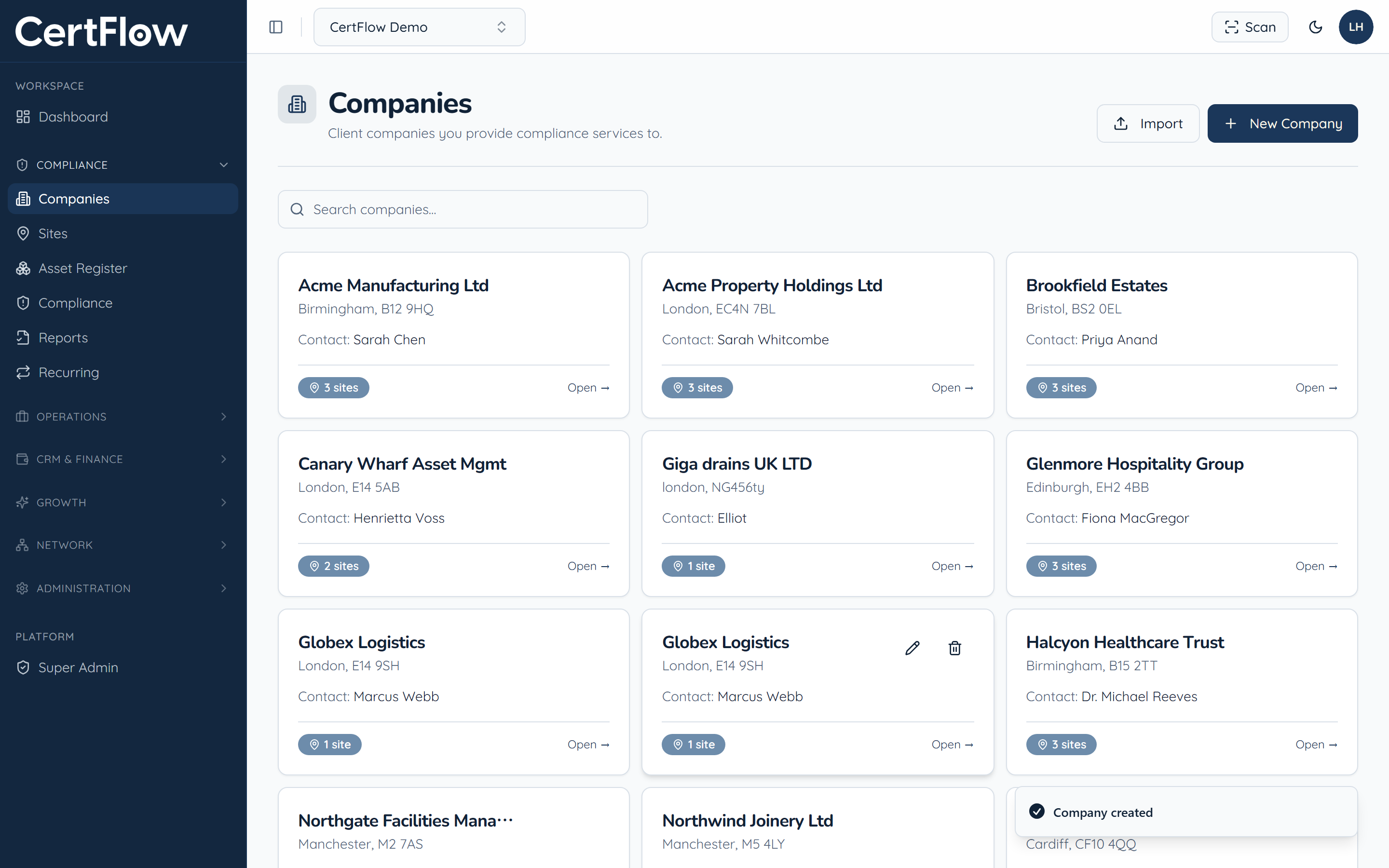This screenshot has height=868, width=1389.
Task: Open Recurring in sidebar
Action: (123, 373)
